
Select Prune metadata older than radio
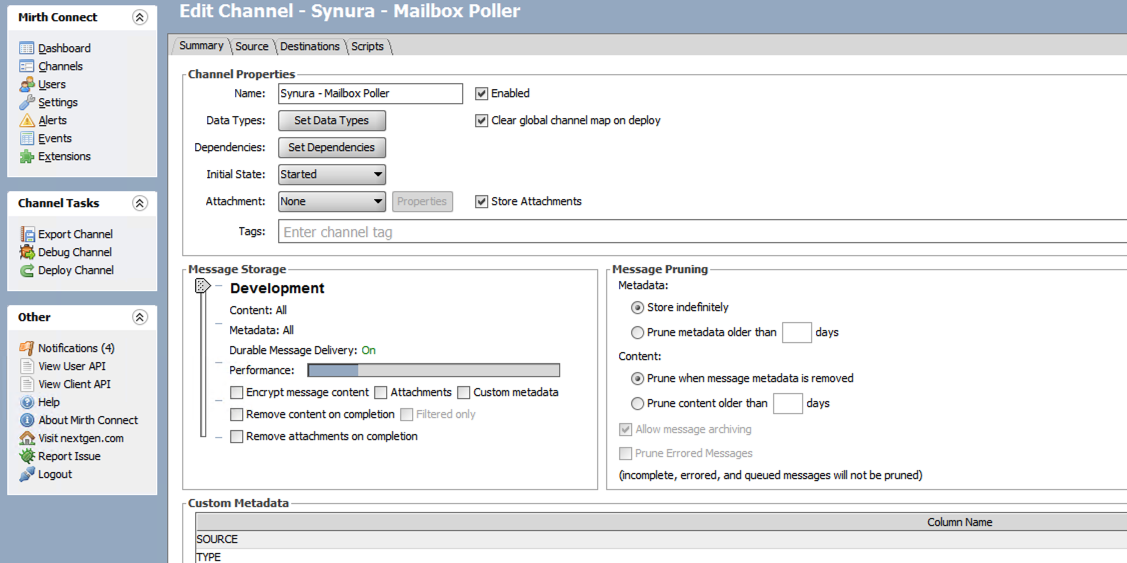click(636, 333)
